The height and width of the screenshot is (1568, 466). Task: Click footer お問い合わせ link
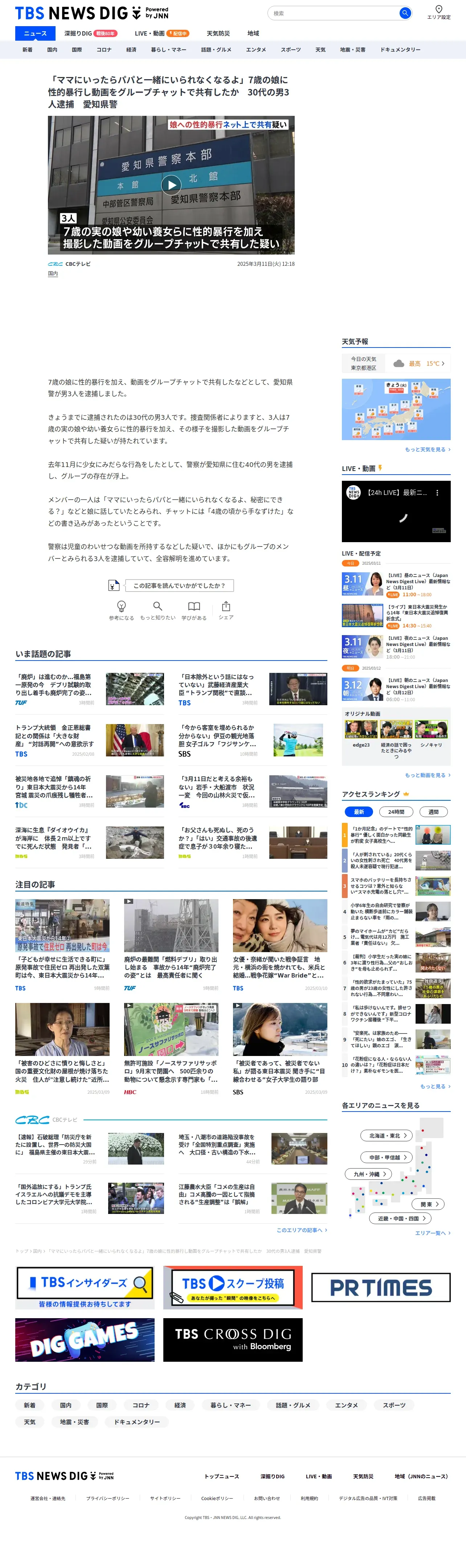[x=266, y=1499]
